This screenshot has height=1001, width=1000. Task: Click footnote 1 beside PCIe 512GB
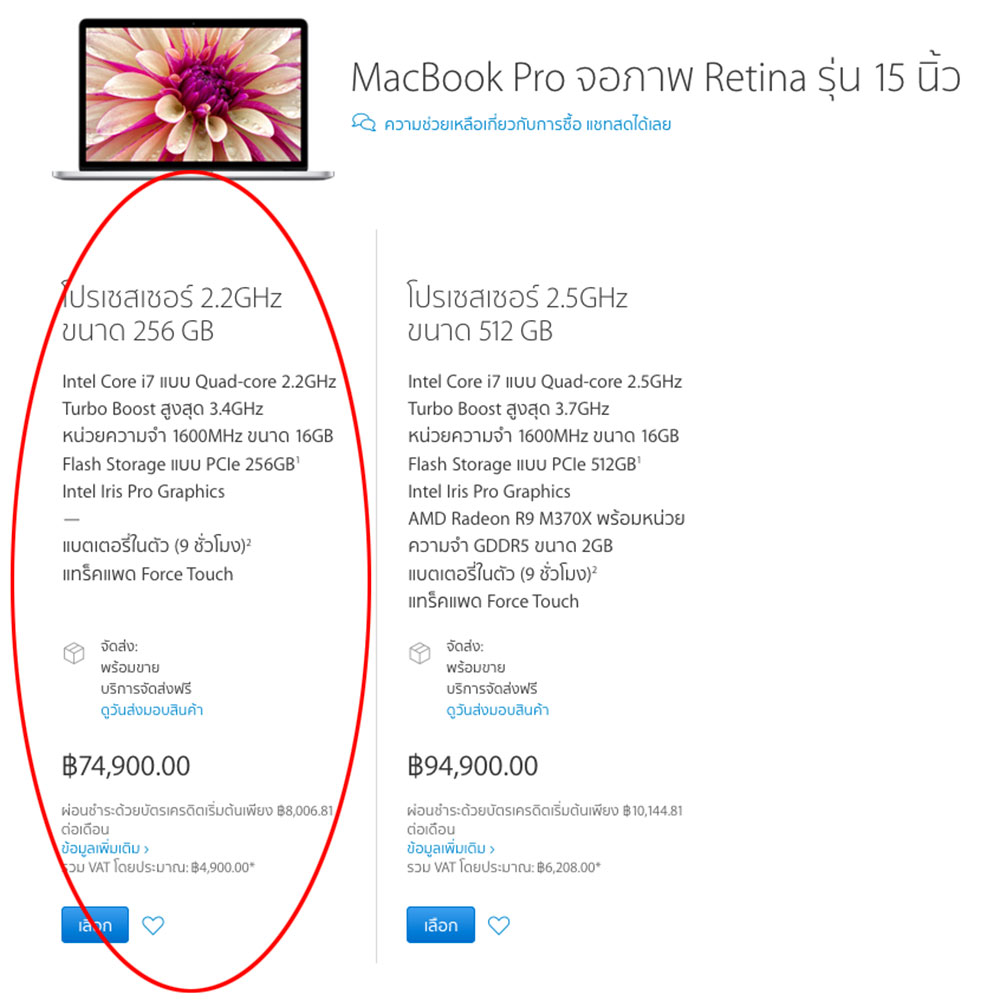[639, 459]
